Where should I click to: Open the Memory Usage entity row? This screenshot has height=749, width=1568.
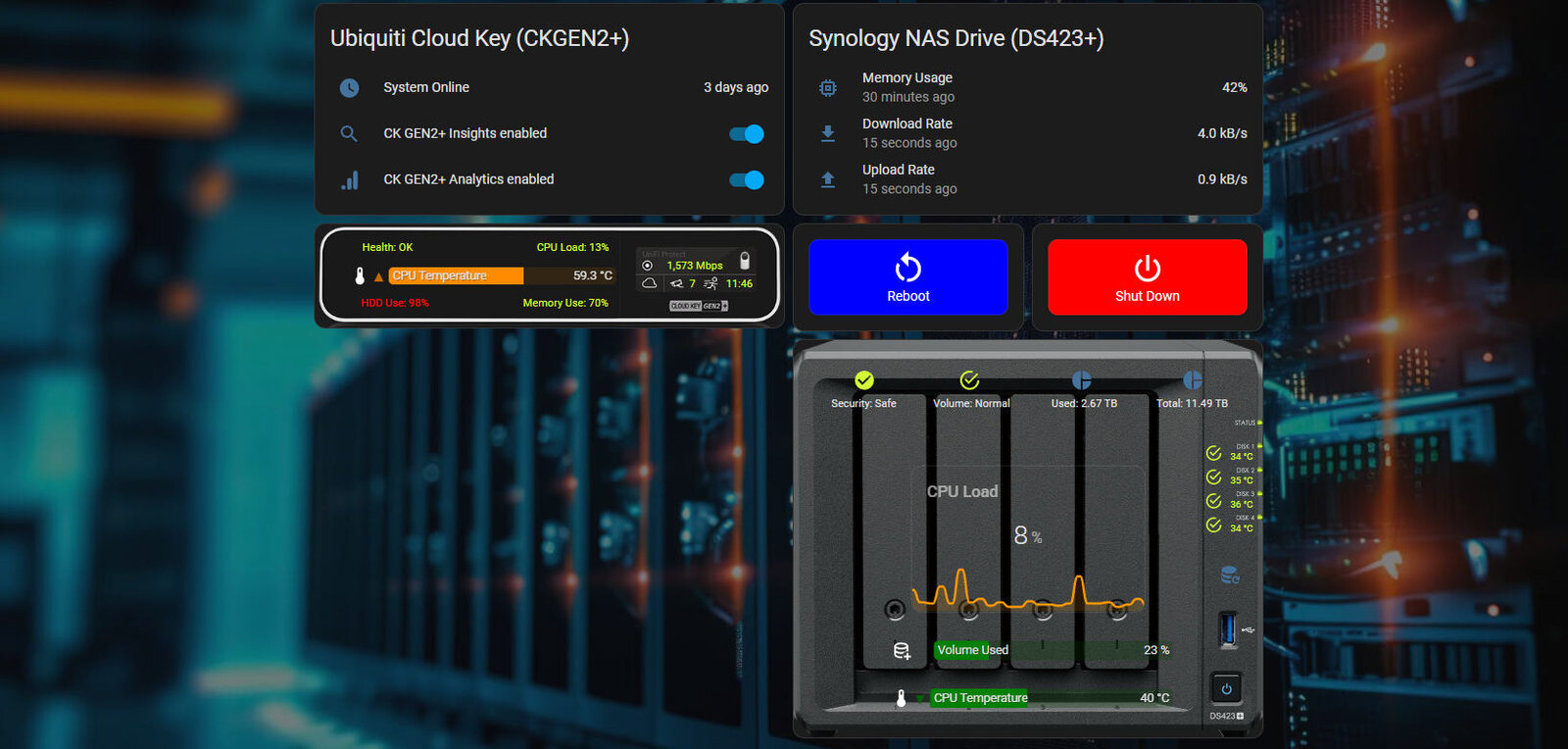pos(1027,88)
